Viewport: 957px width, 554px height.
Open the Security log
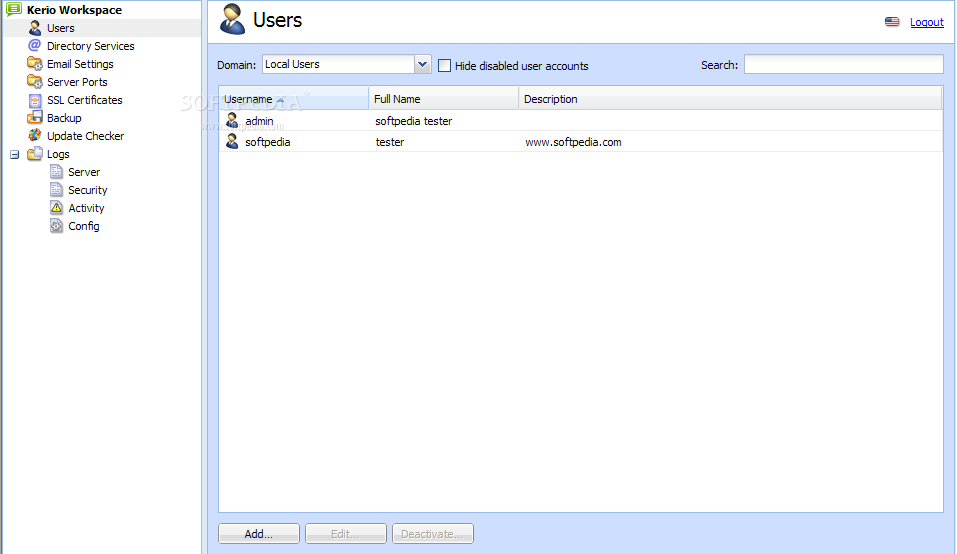[x=87, y=190]
